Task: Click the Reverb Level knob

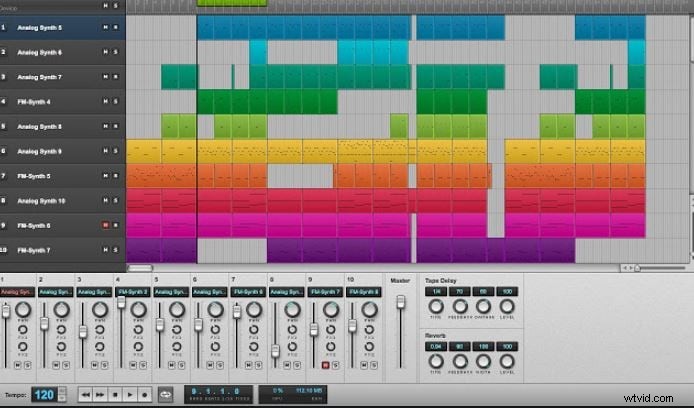Action: (507, 362)
